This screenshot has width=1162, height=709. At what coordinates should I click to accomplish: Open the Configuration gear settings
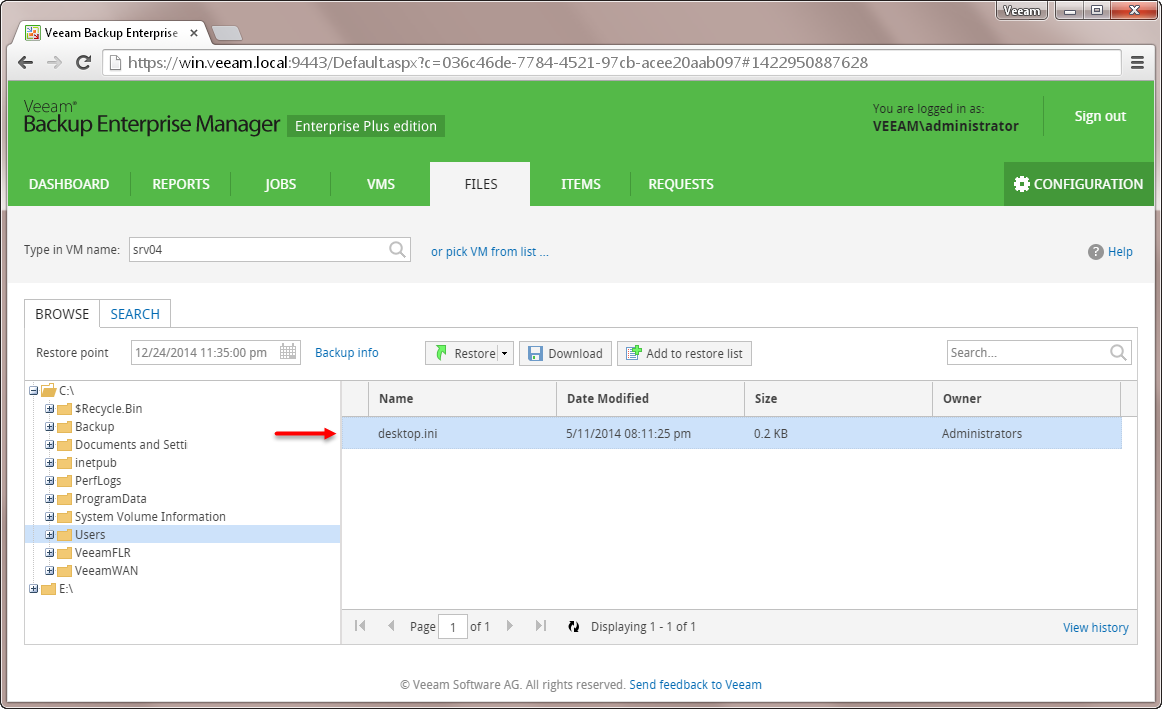(x=1078, y=184)
